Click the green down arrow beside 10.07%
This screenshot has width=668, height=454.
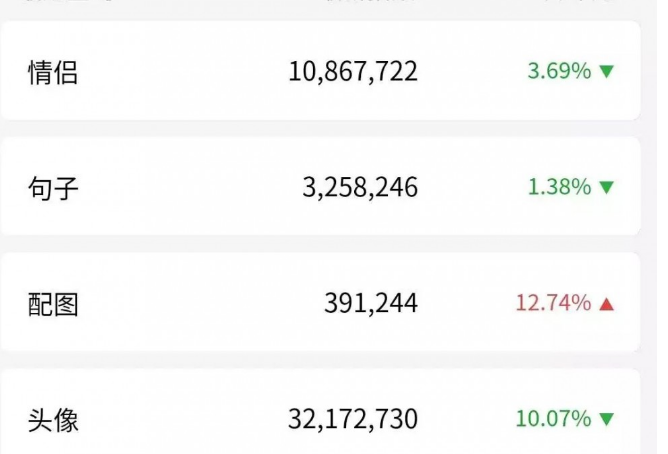click(x=607, y=419)
